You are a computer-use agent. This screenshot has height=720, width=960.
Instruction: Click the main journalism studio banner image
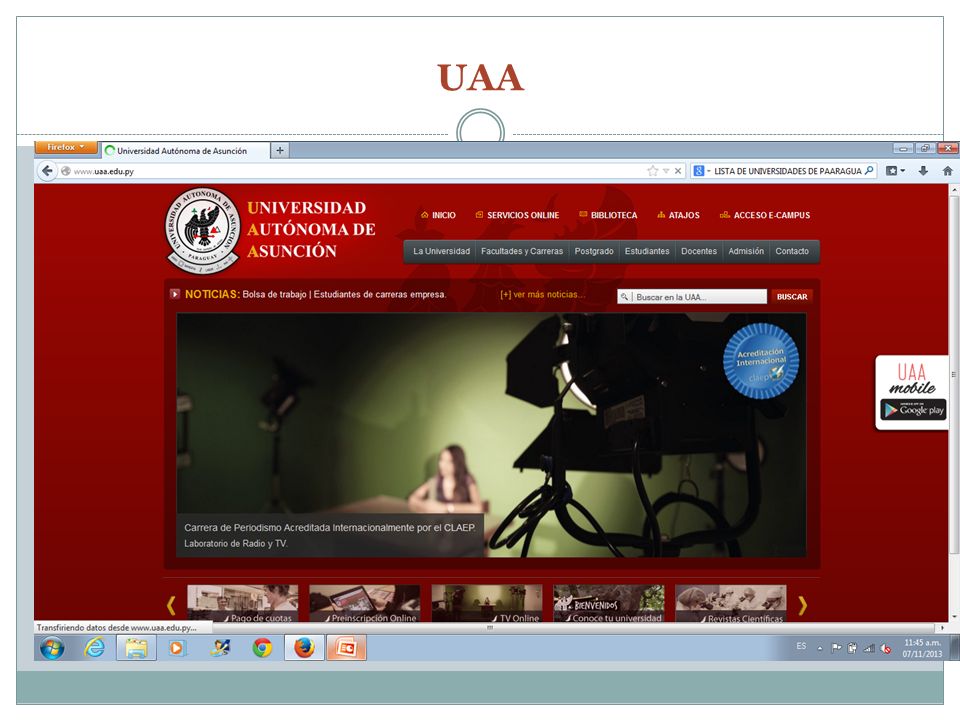click(x=491, y=435)
